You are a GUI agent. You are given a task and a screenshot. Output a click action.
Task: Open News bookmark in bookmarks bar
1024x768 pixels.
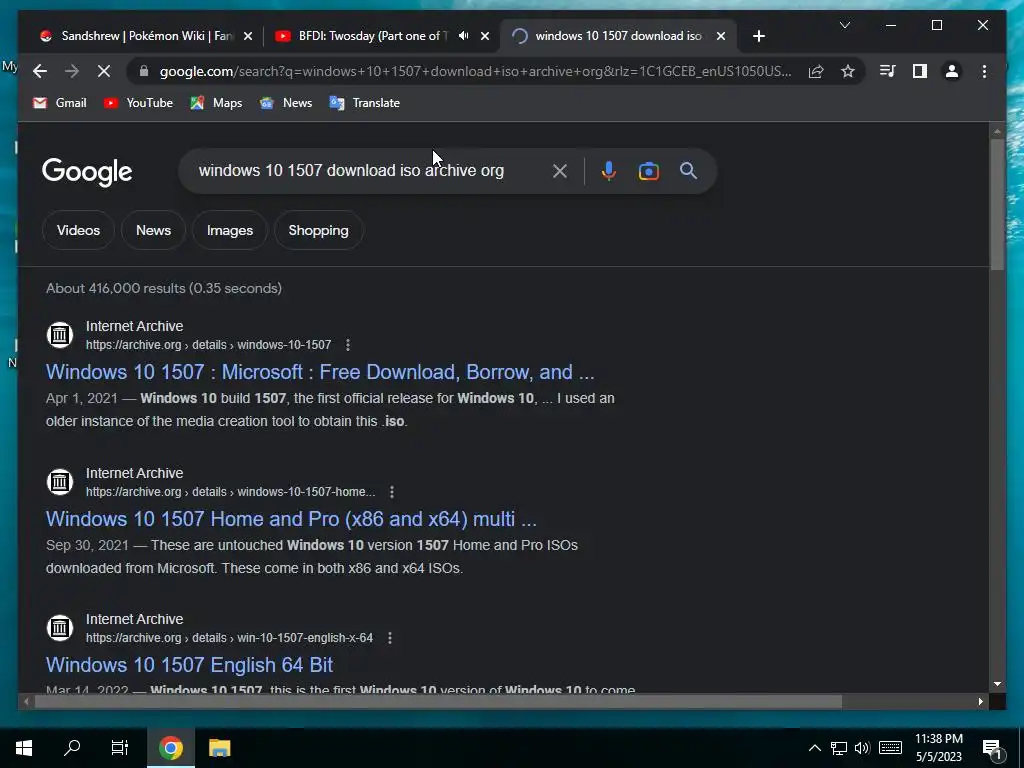click(286, 103)
